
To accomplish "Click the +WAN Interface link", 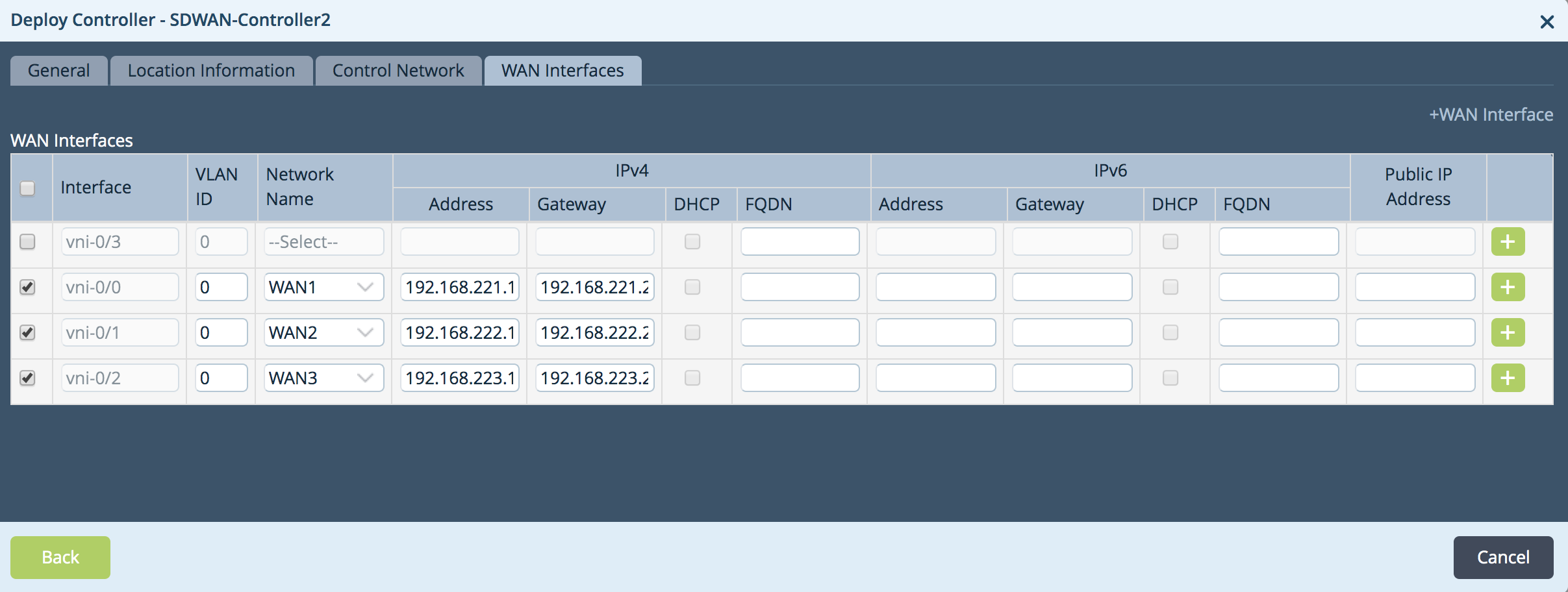I will (x=1491, y=115).
